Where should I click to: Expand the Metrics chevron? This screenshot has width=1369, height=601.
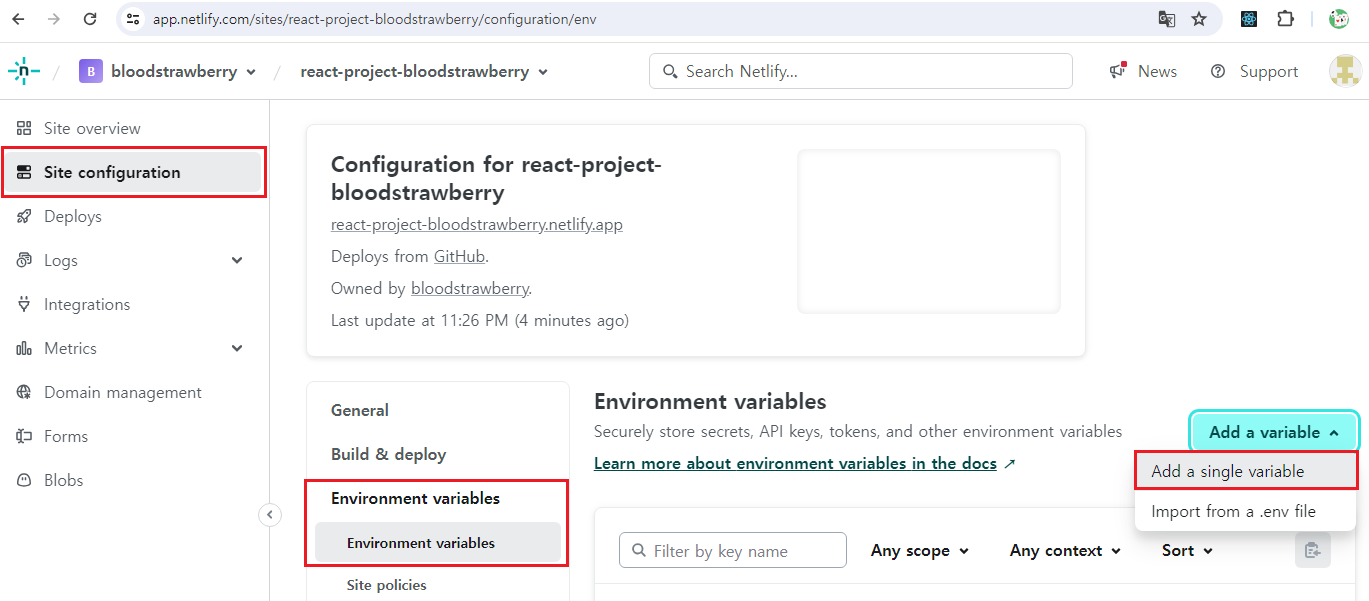[x=237, y=348]
